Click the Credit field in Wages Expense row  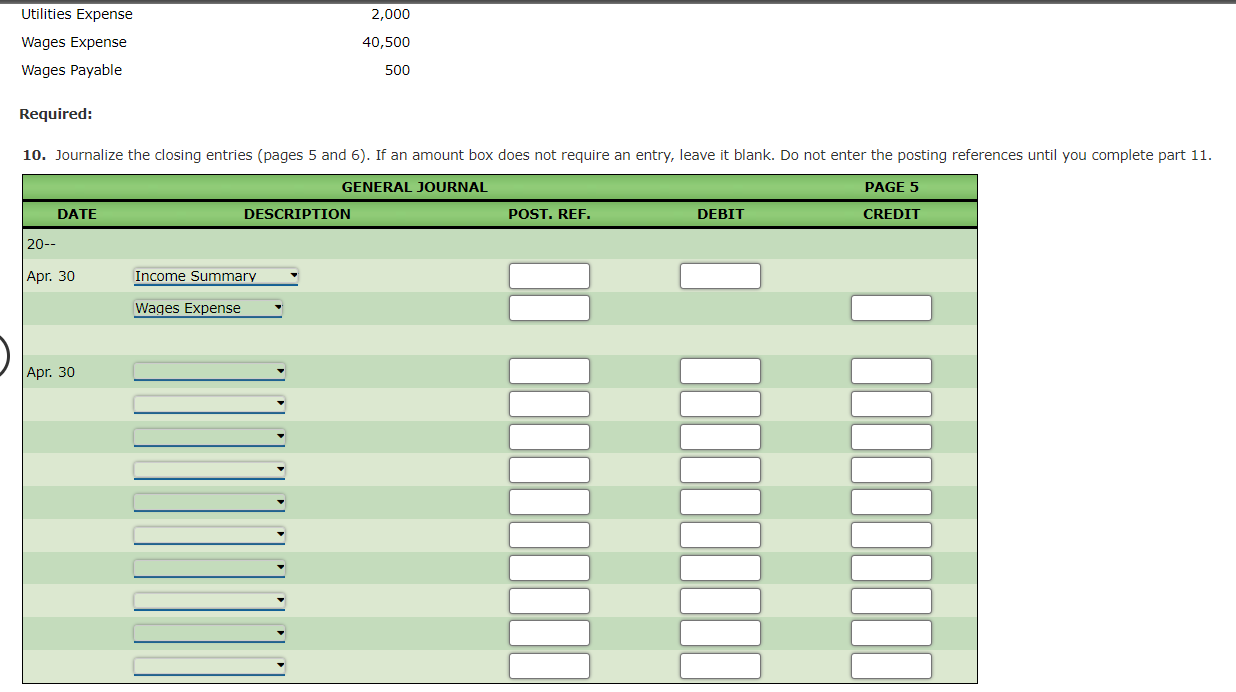891,308
